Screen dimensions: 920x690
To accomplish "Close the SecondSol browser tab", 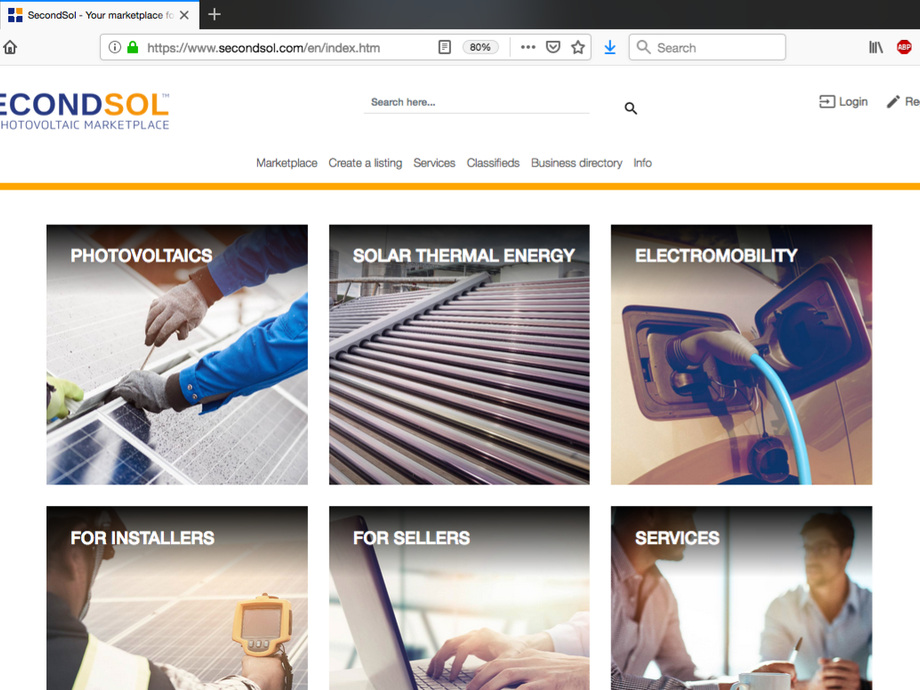I will coord(184,15).
